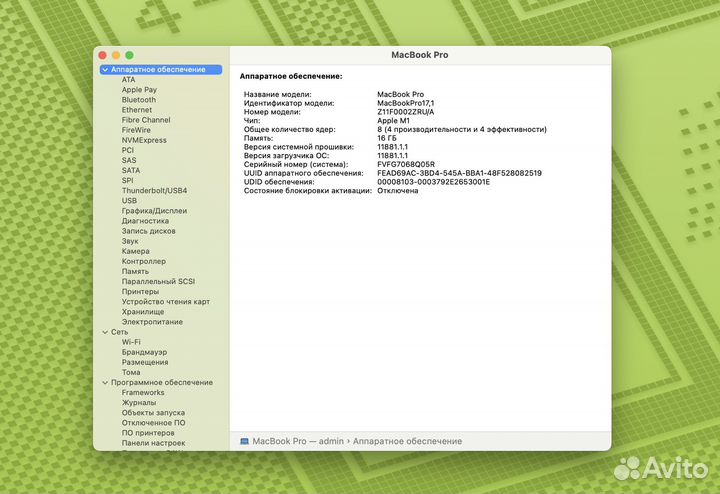Image resolution: width=720 pixels, height=494 pixels.
Task: Select SAS in the sidebar
Action: (x=129, y=161)
